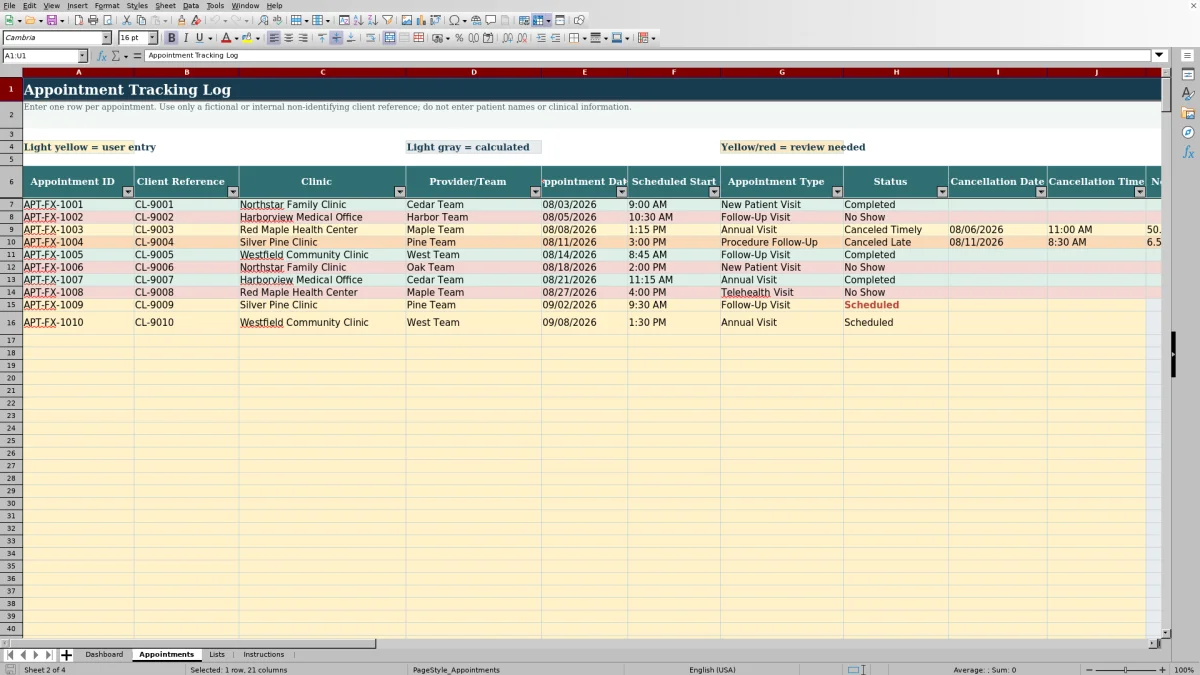
Task: Toggle Align Right
Action: [x=303, y=38]
